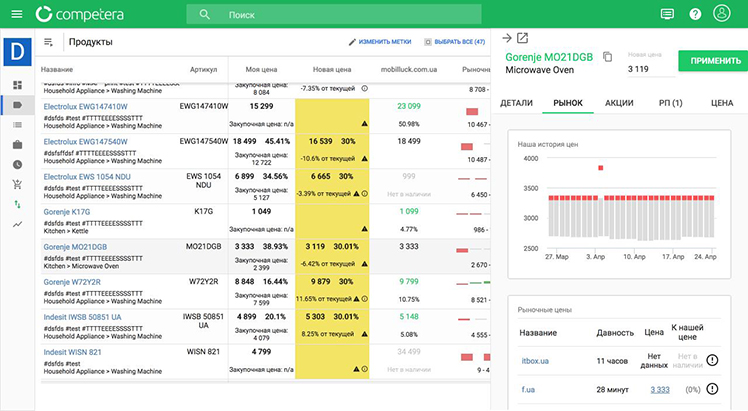Image resolution: width=748 pixels, height=411 pixels.
Task: Open the Gorenje W72Y2R product link
Action: pyautogui.click(x=72, y=282)
